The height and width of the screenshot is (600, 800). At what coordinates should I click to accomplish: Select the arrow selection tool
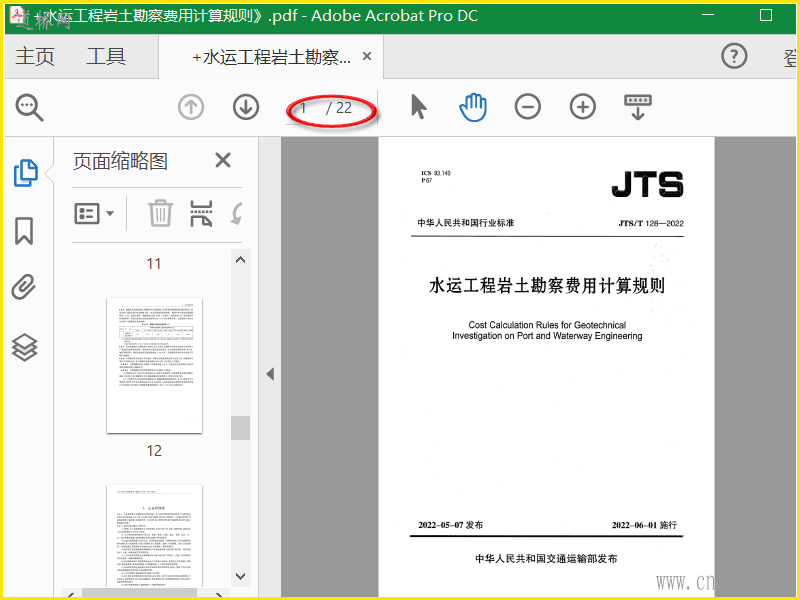(418, 107)
